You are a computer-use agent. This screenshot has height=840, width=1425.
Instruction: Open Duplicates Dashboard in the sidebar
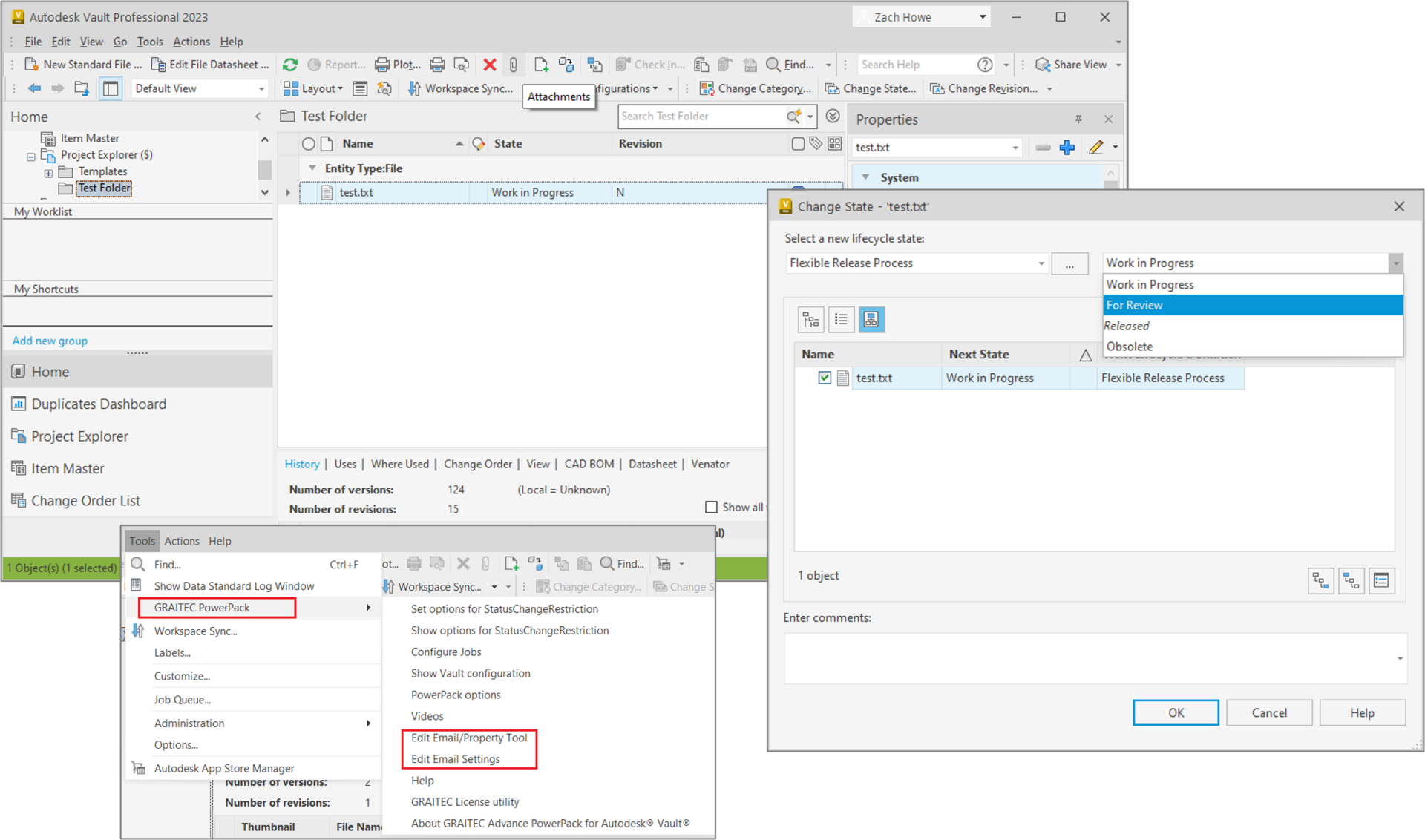click(98, 404)
